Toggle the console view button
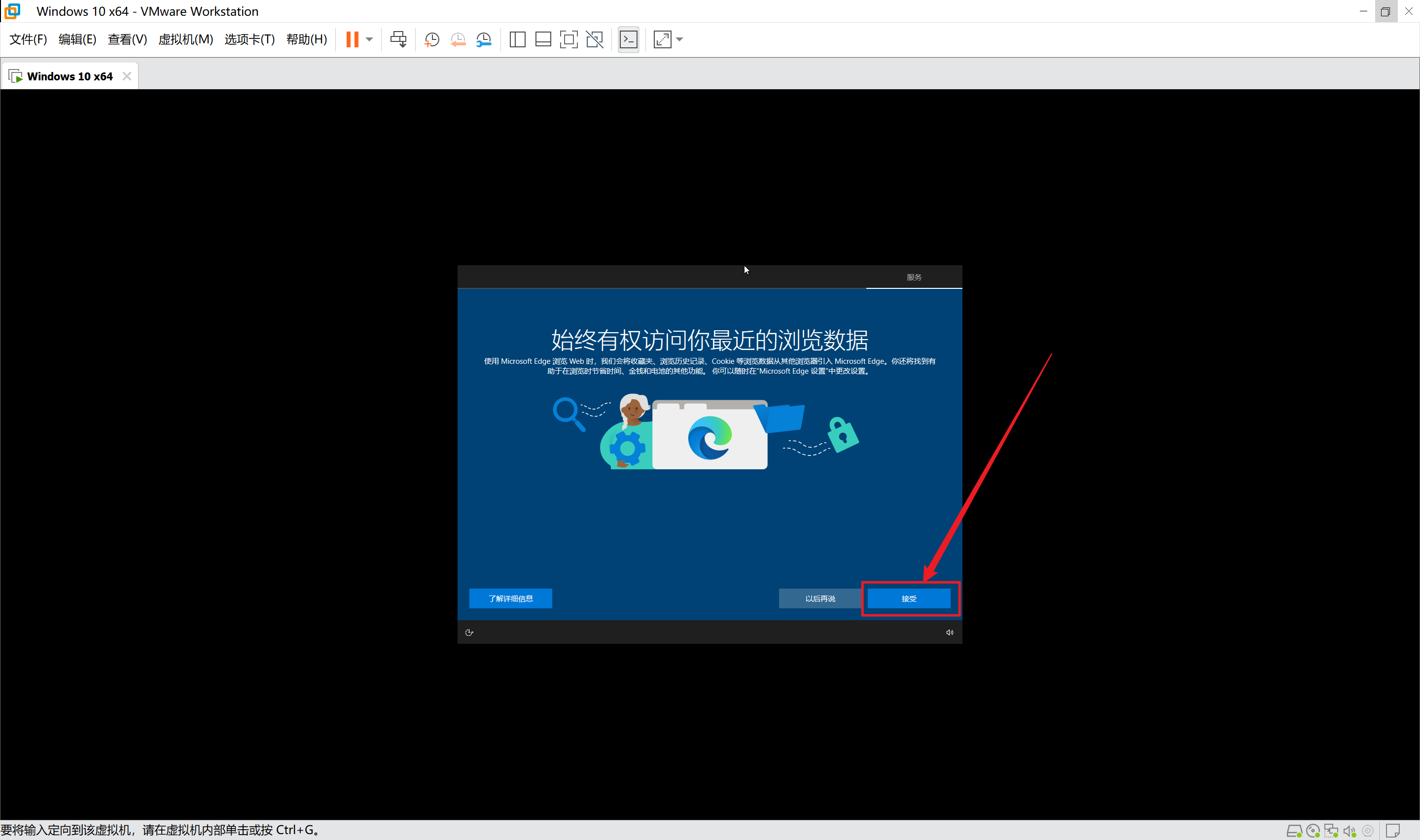This screenshot has width=1420, height=840. pos(629,39)
